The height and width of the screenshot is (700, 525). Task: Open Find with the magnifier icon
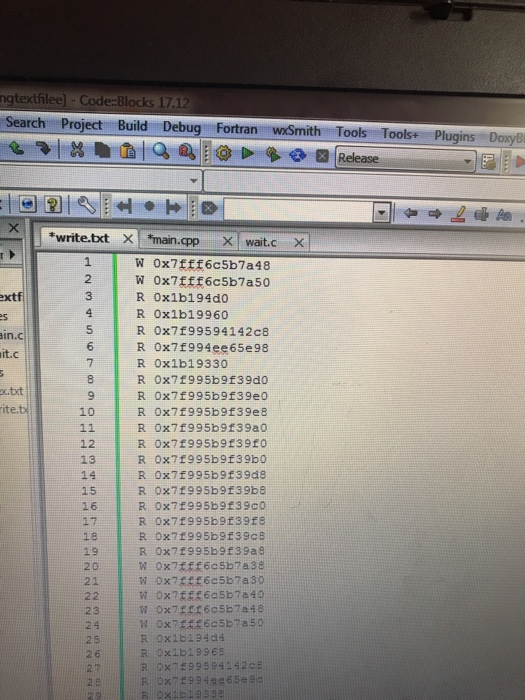pos(161,151)
